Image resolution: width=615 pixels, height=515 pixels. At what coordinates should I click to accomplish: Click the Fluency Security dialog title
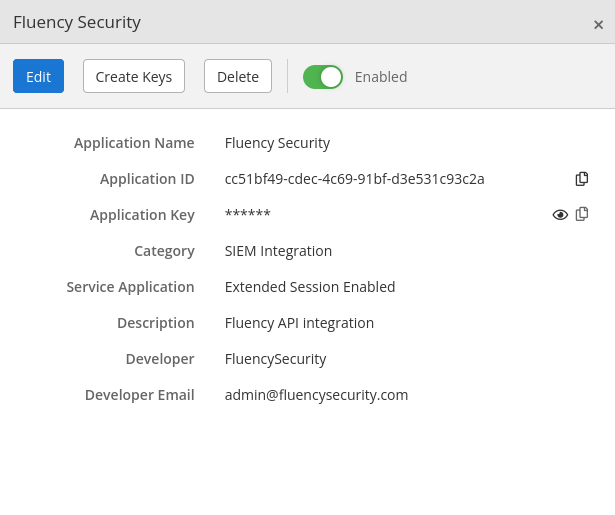[x=77, y=22]
